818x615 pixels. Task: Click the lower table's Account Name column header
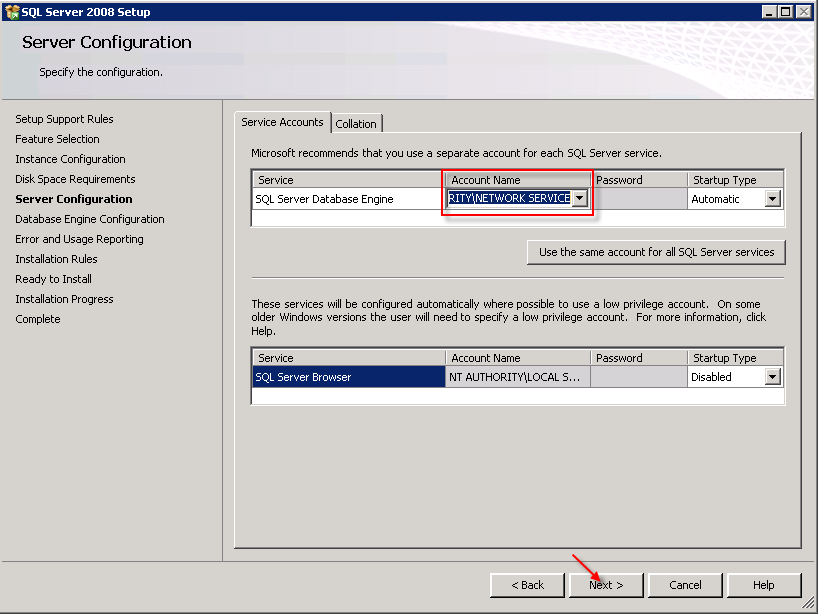tap(518, 358)
